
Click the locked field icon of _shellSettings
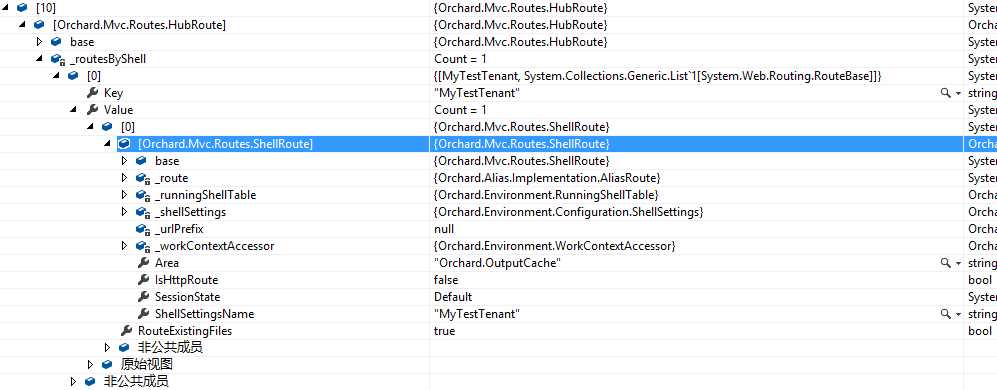click(x=142, y=212)
